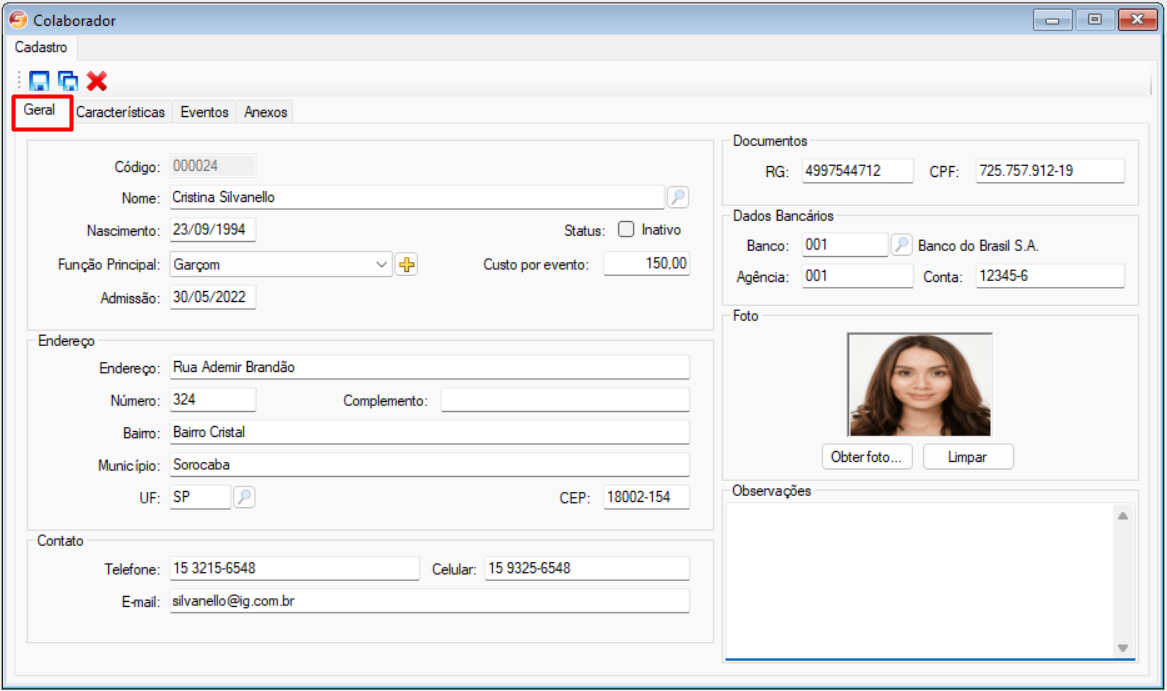1167x691 pixels.
Task: Switch to the Características tab
Action: (x=121, y=112)
